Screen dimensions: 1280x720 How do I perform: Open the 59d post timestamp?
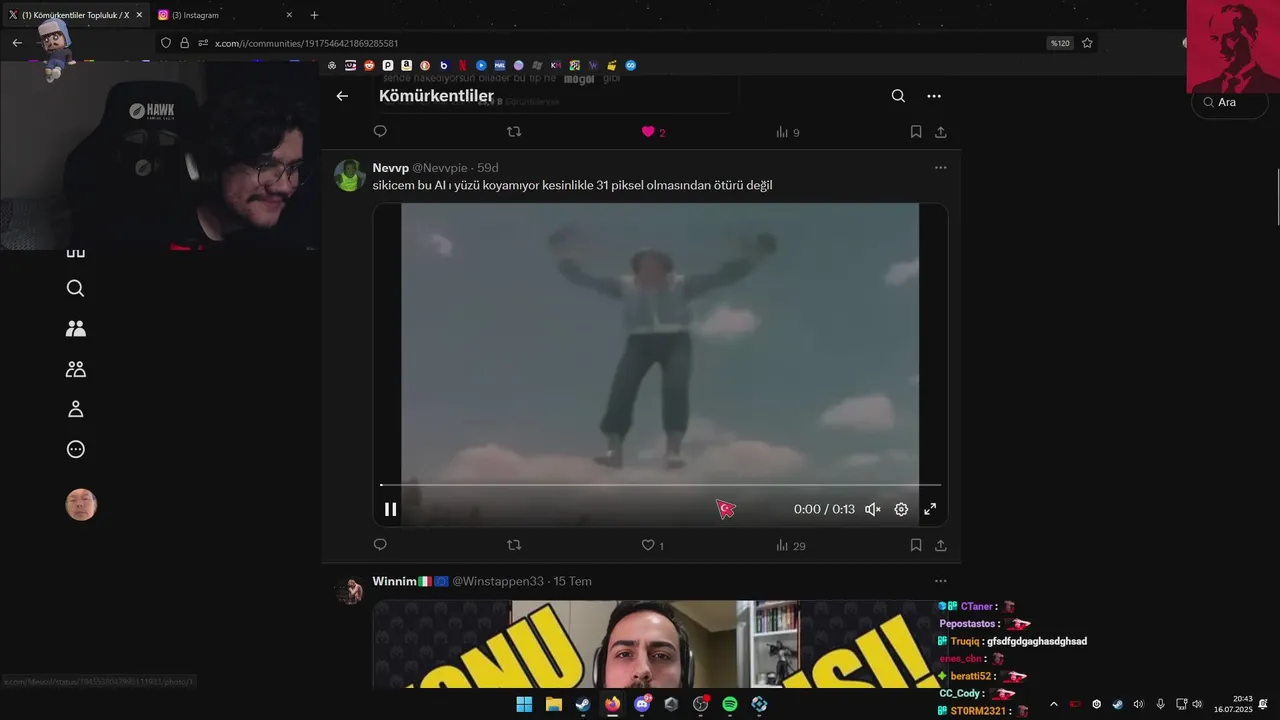(x=487, y=168)
